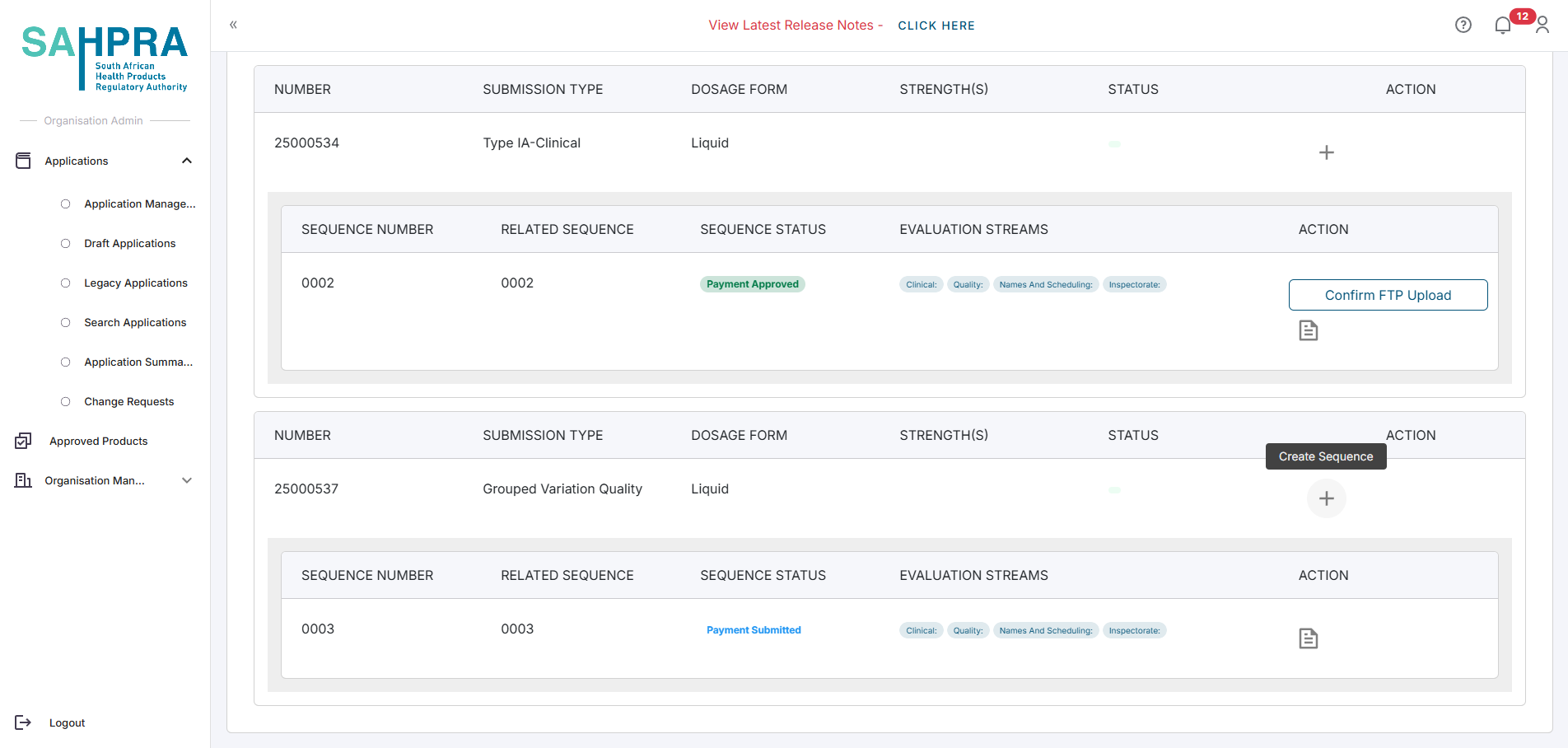The width and height of the screenshot is (1568, 748).
Task: Click the Confirm FTP Upload button
Action: click(1388, 295)
